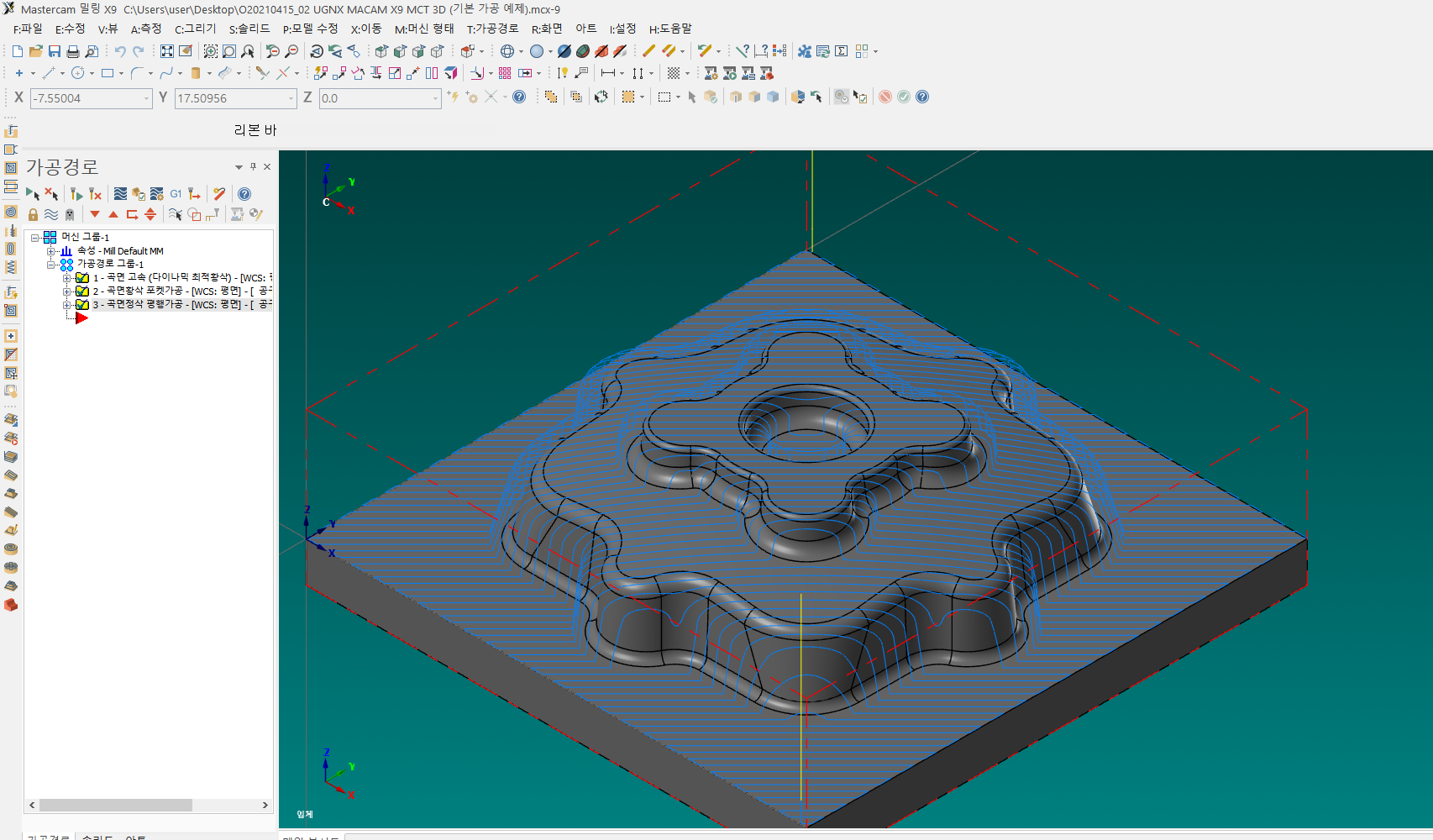Click the E:수정 menu
Screen dimensions: 1433x840
coord(71,29)
